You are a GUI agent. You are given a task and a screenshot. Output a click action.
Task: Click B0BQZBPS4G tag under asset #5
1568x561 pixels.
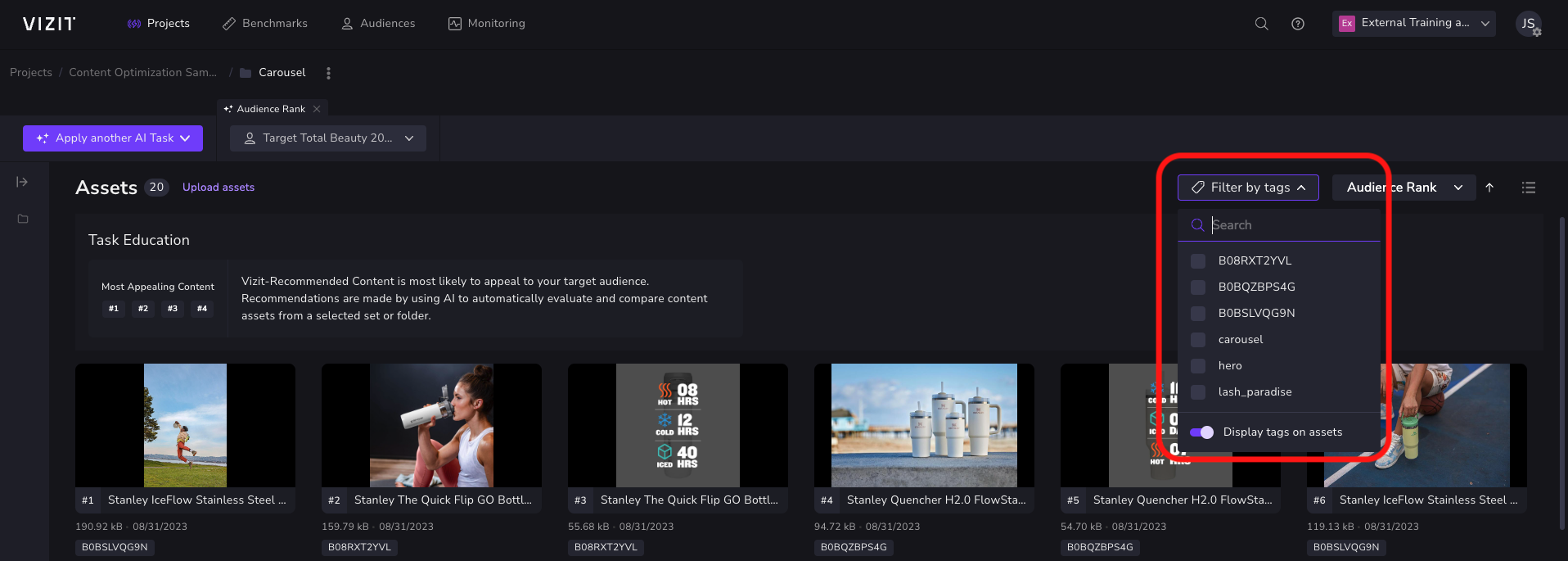coord(1100,547)
